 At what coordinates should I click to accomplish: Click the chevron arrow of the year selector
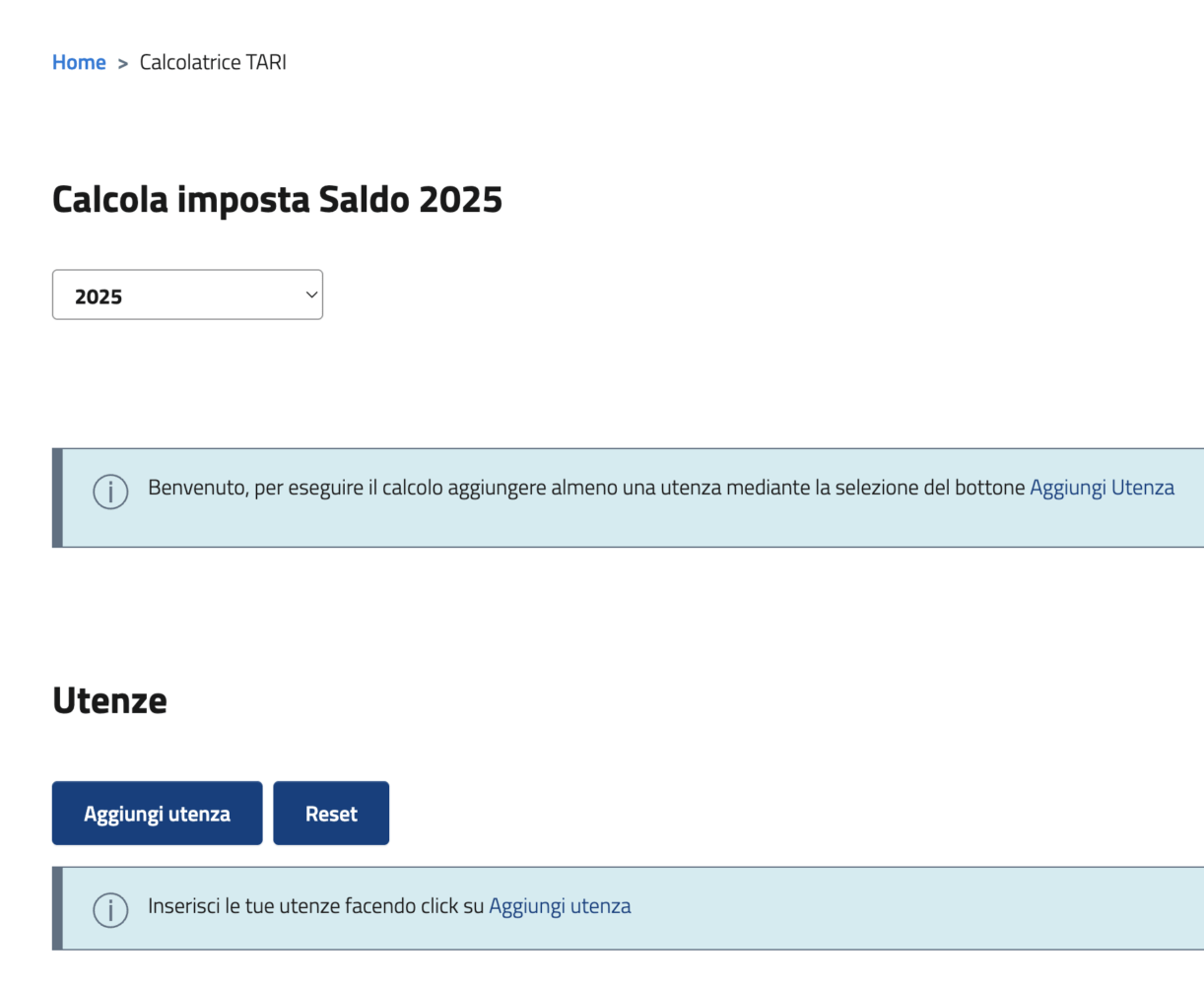coord(311,295)
